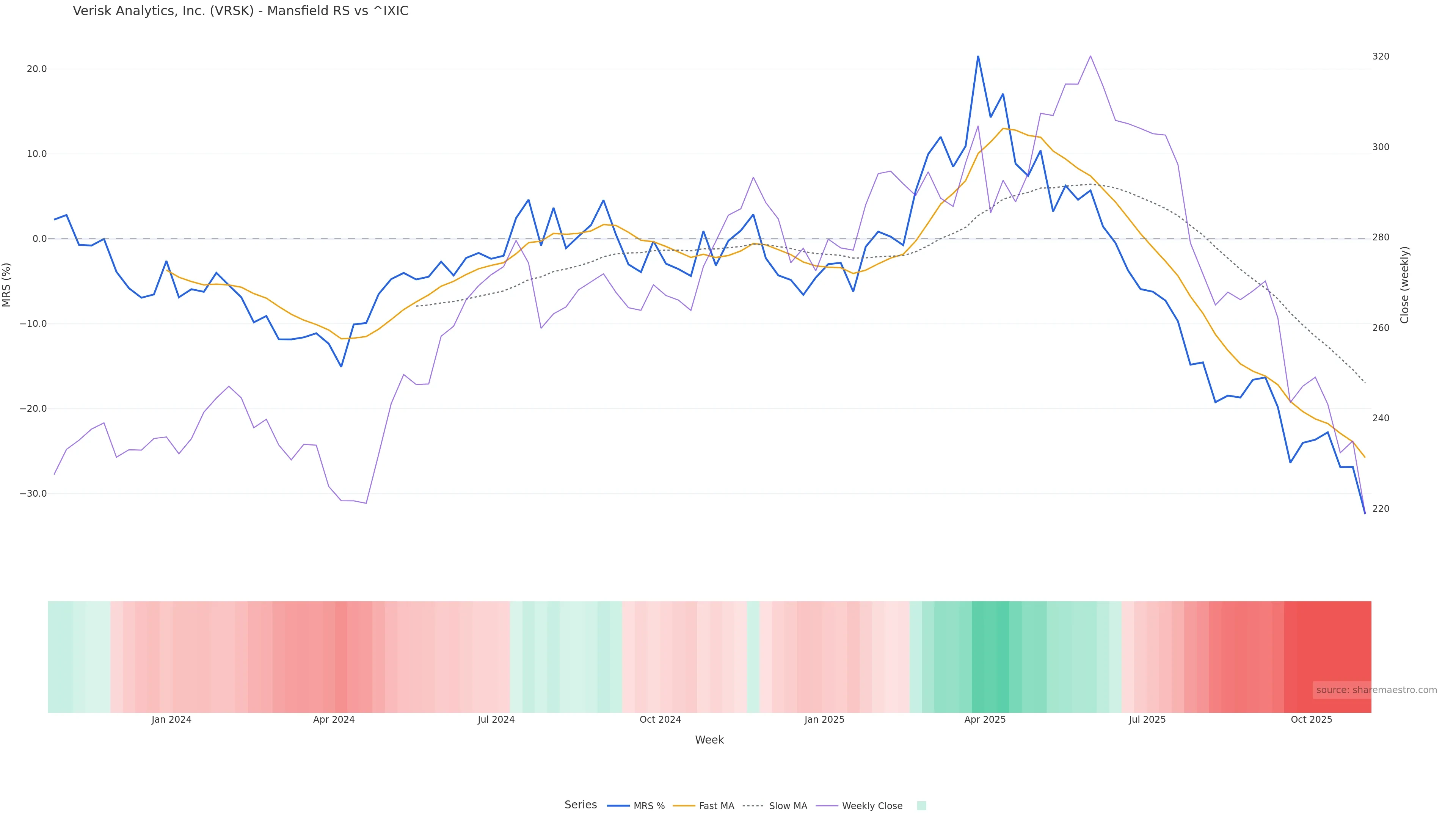Image resolution: width=1456 pixels, height=819 pixels.
Task: Select the Jan 2024 x-axis tick label
Action: (171, 720)
